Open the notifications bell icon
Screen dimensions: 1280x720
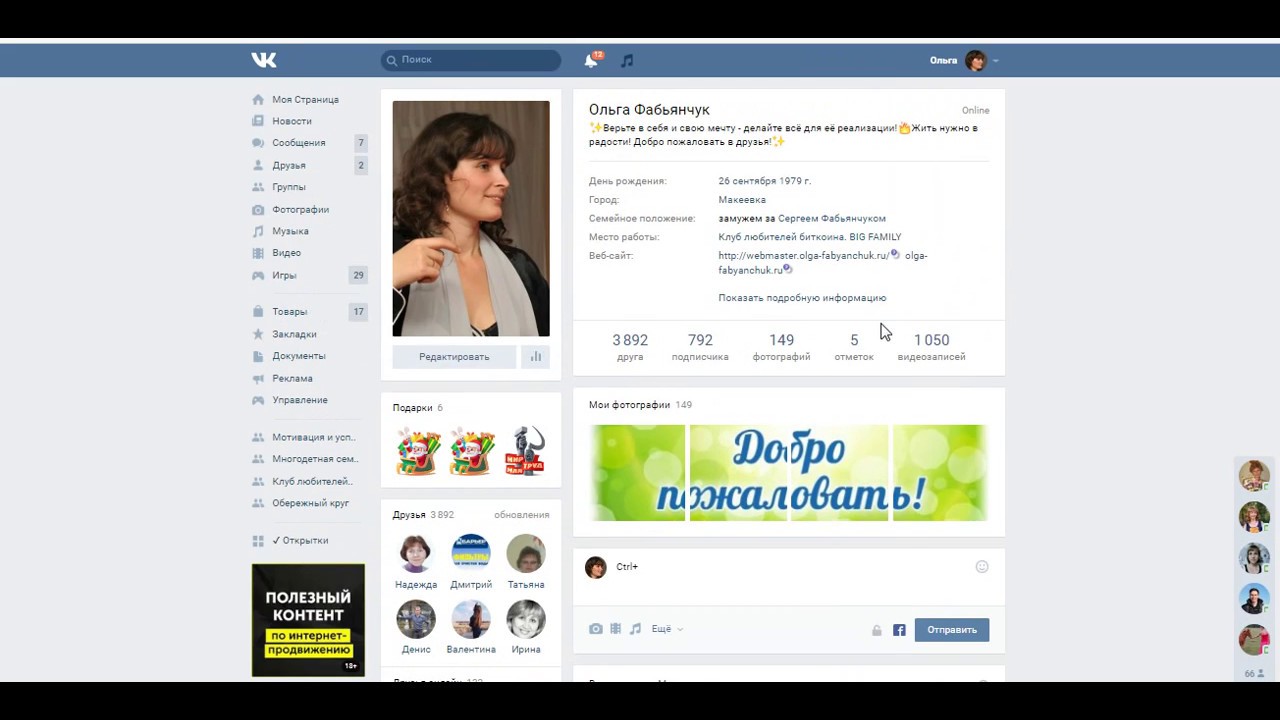(x=591, y=61)
